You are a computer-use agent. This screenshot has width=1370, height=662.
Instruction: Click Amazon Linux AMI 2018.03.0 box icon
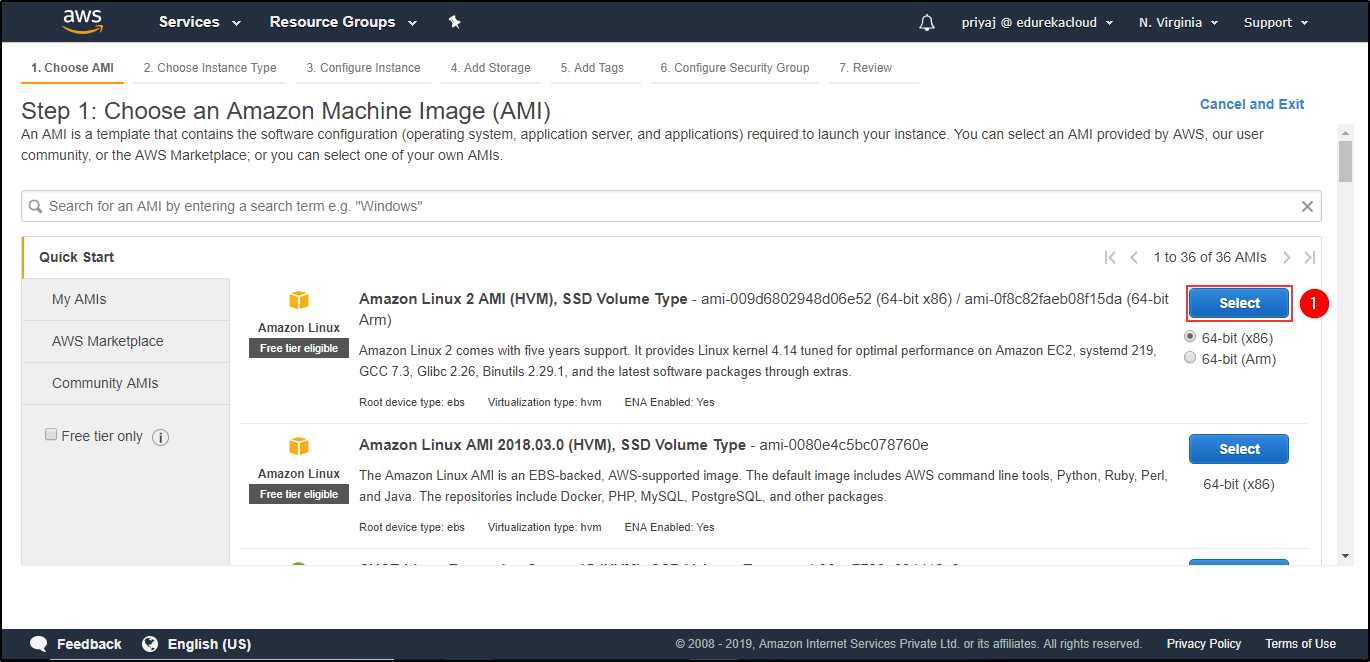click(x=299, y=446)
